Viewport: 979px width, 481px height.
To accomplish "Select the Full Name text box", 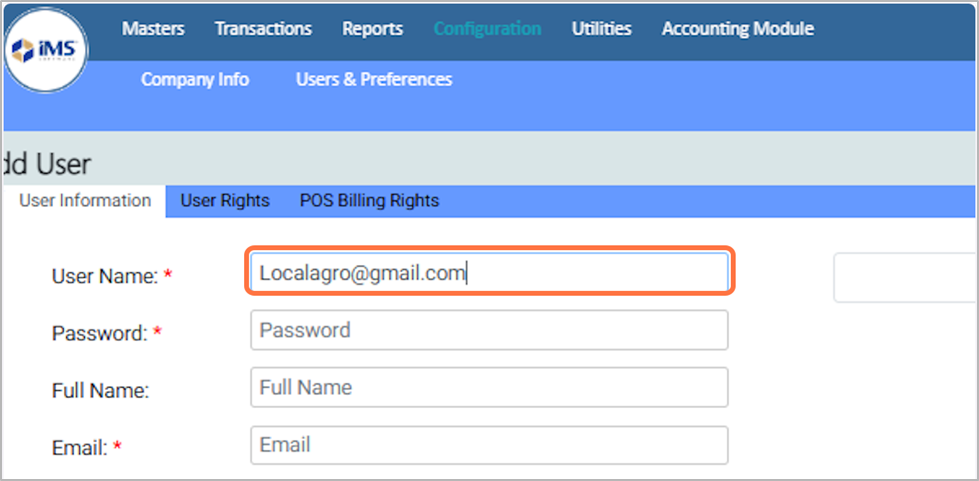I will pos(489,387).
